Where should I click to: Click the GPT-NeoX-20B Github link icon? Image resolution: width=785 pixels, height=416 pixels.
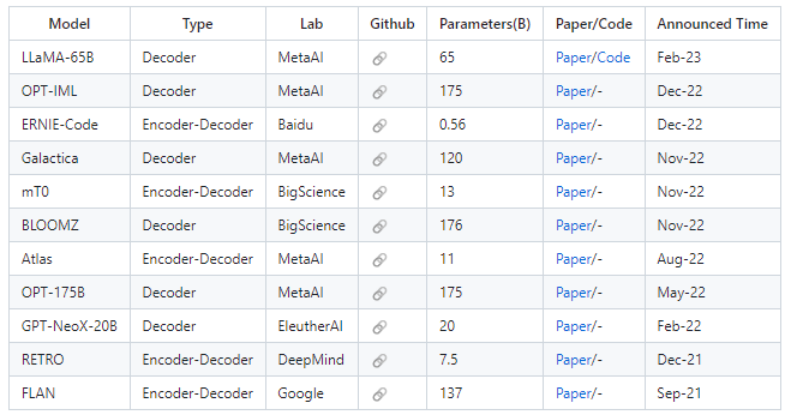(379, 327)
